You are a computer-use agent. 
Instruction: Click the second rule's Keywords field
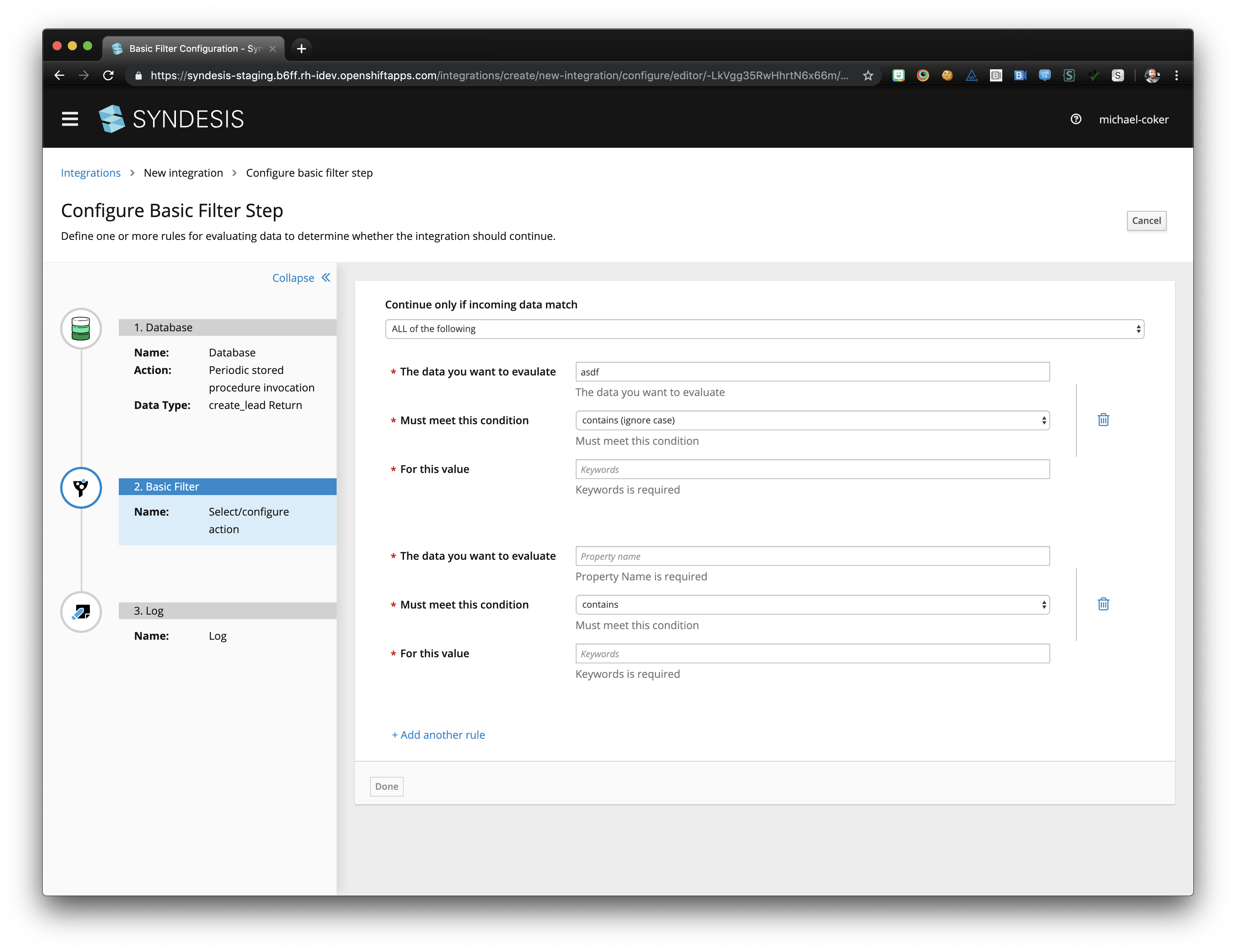tap(813, 654)
